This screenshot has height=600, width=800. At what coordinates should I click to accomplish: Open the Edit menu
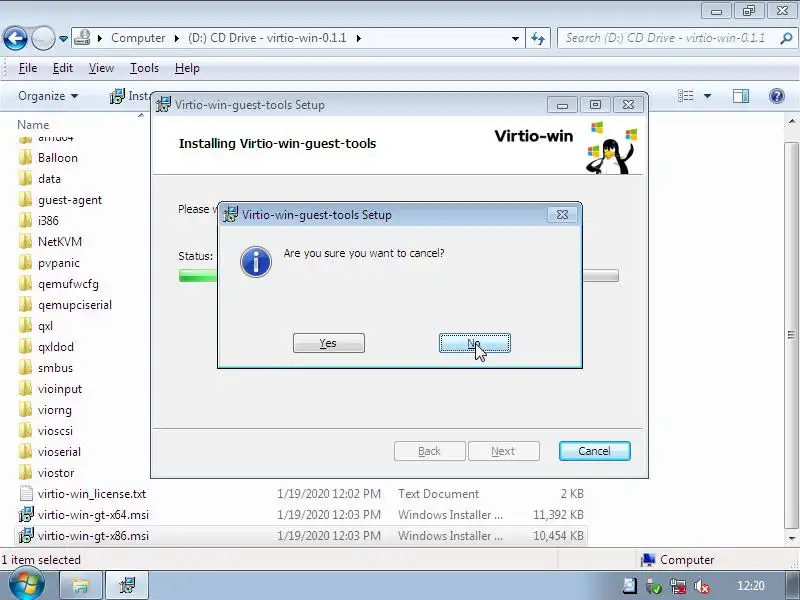[x=63, y=68]
